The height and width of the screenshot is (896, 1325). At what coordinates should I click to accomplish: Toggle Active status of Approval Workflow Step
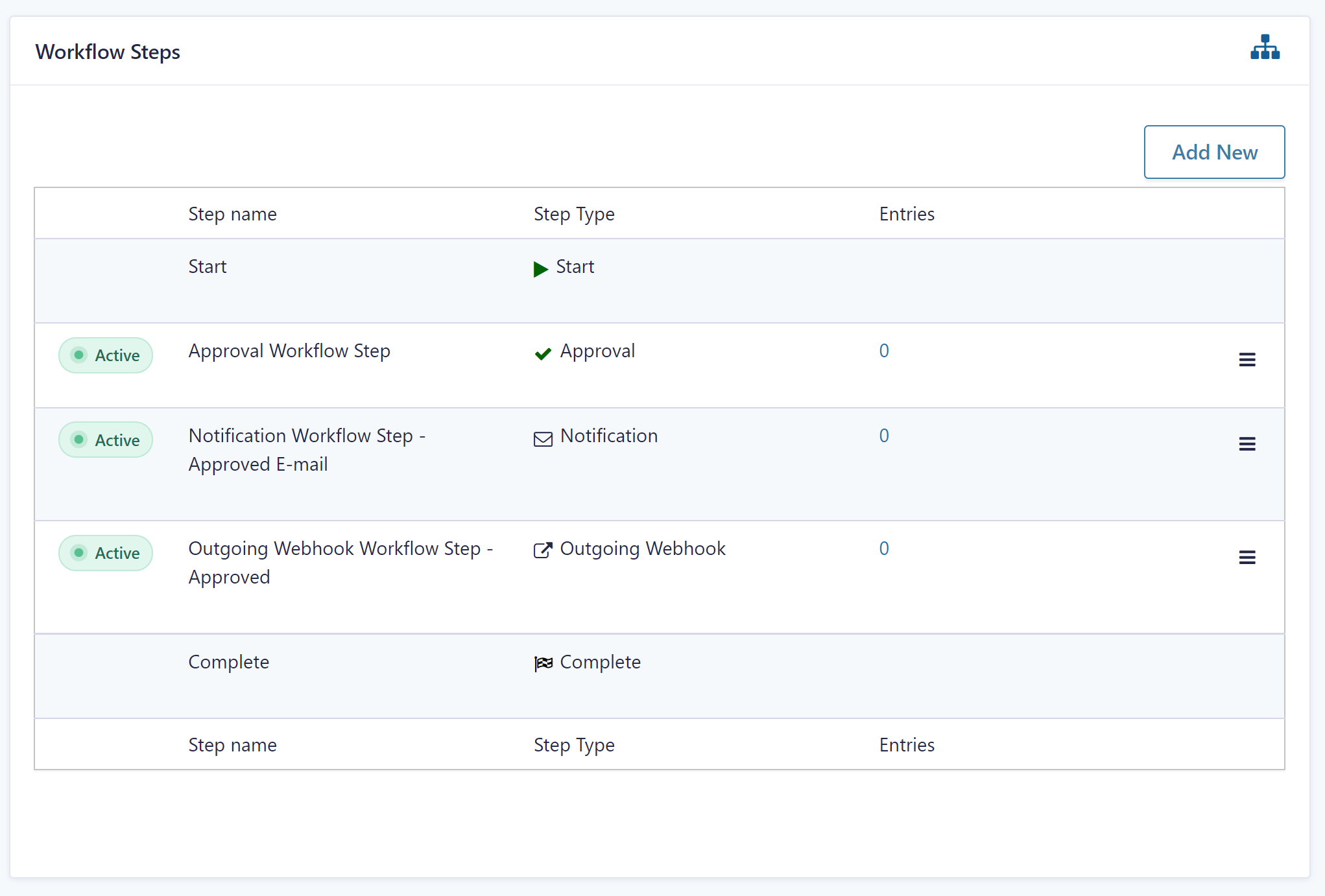106,355
